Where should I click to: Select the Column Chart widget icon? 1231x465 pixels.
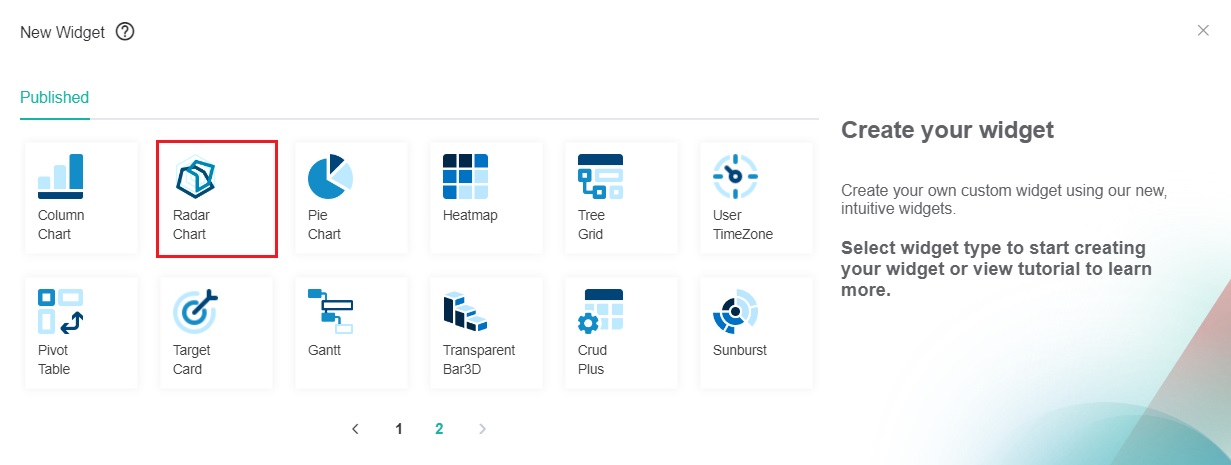[x=61, y=177]
